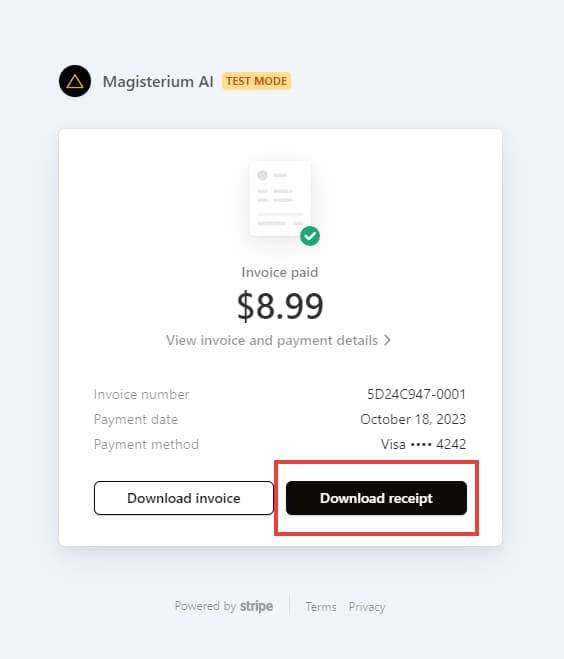Click the Magisterium AI triangle logo

[x=75, y=81]
